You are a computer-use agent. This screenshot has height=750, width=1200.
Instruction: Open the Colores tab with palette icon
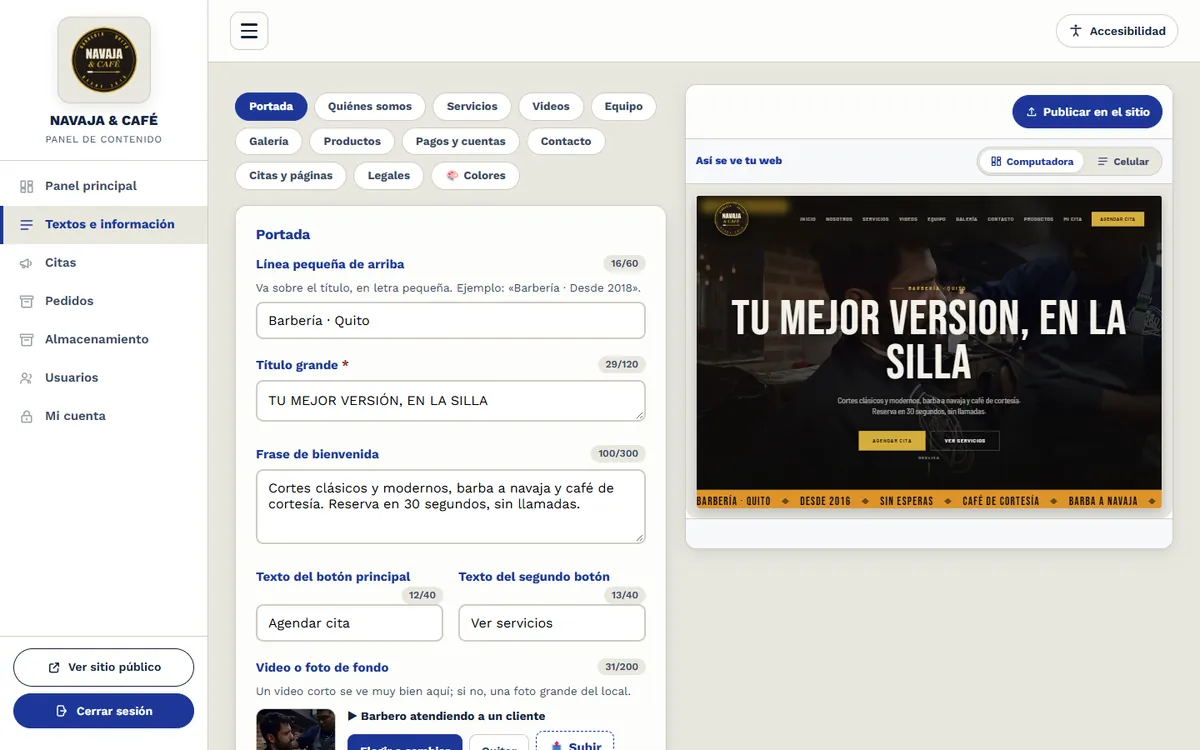coord(475,176)
